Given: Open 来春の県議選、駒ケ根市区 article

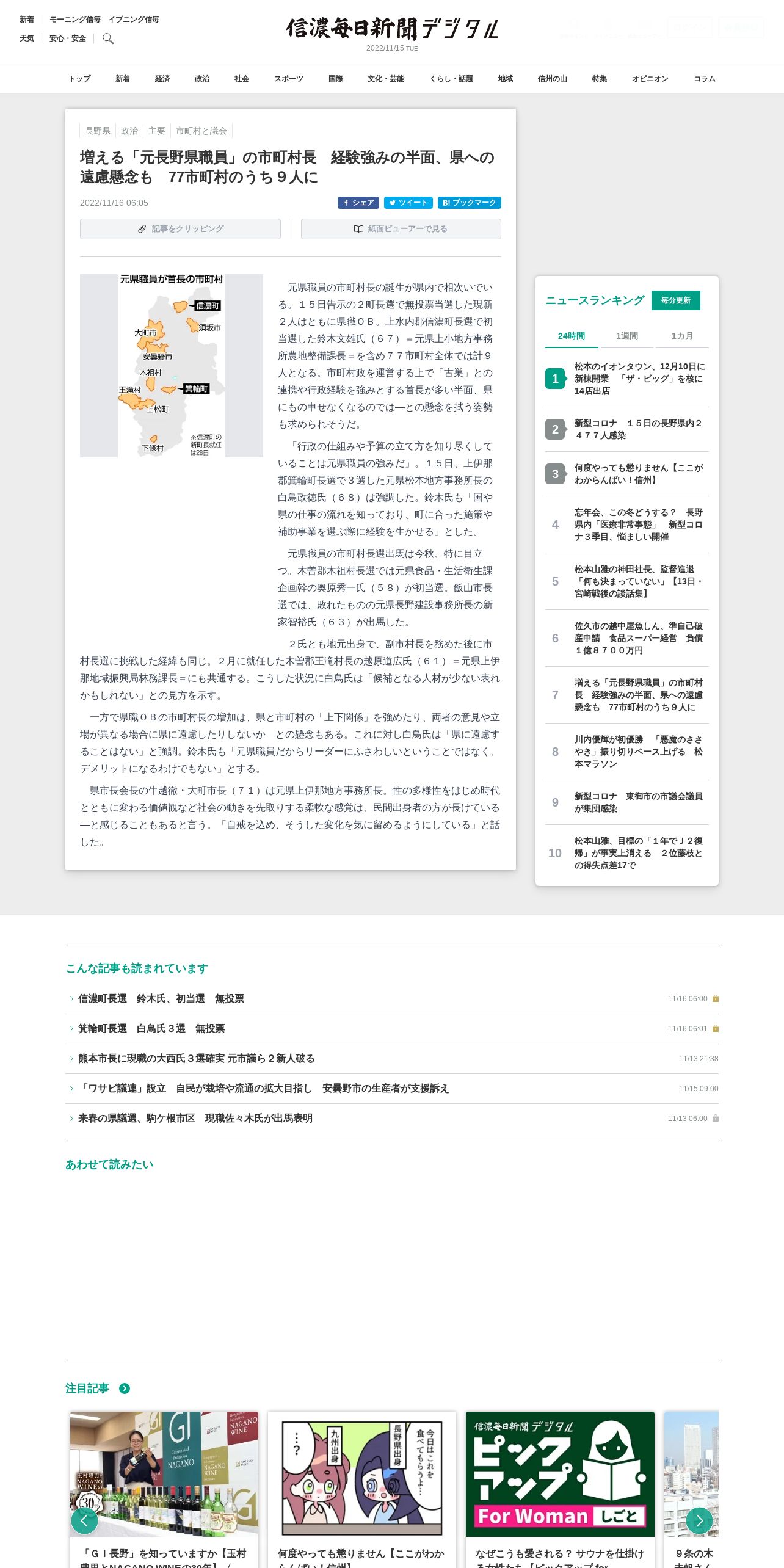Looking at the screenshot, I should 195,1119.
